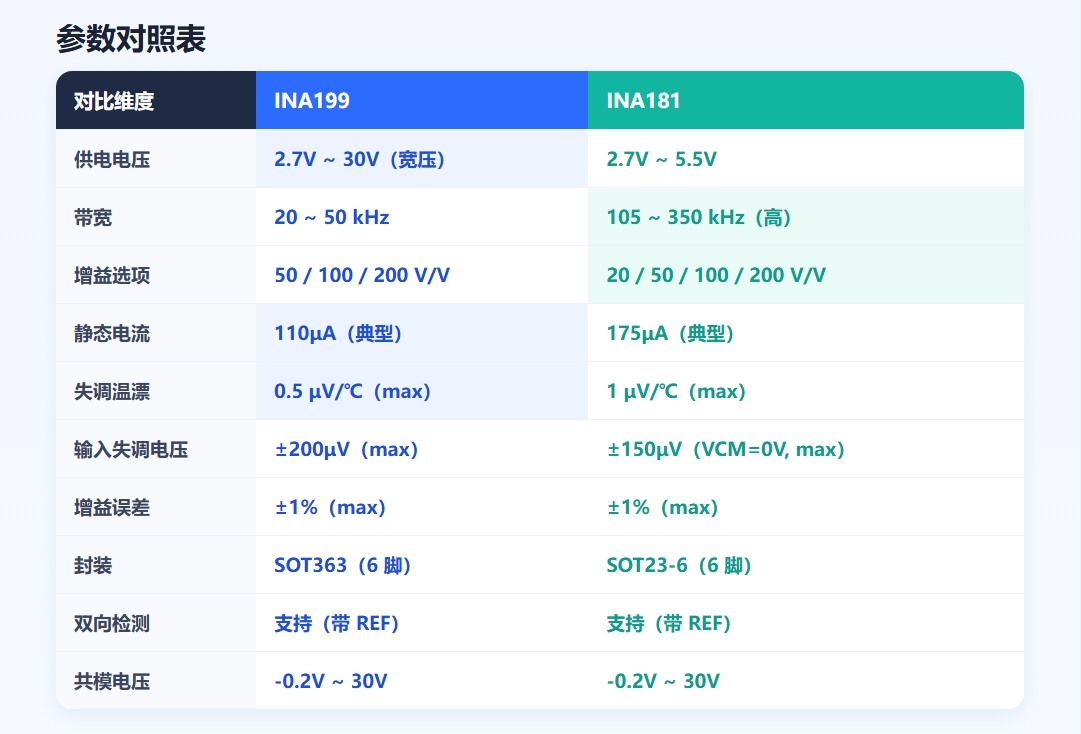
Task: Click the cell ±200µV（max）
Action: click(422, 449)
